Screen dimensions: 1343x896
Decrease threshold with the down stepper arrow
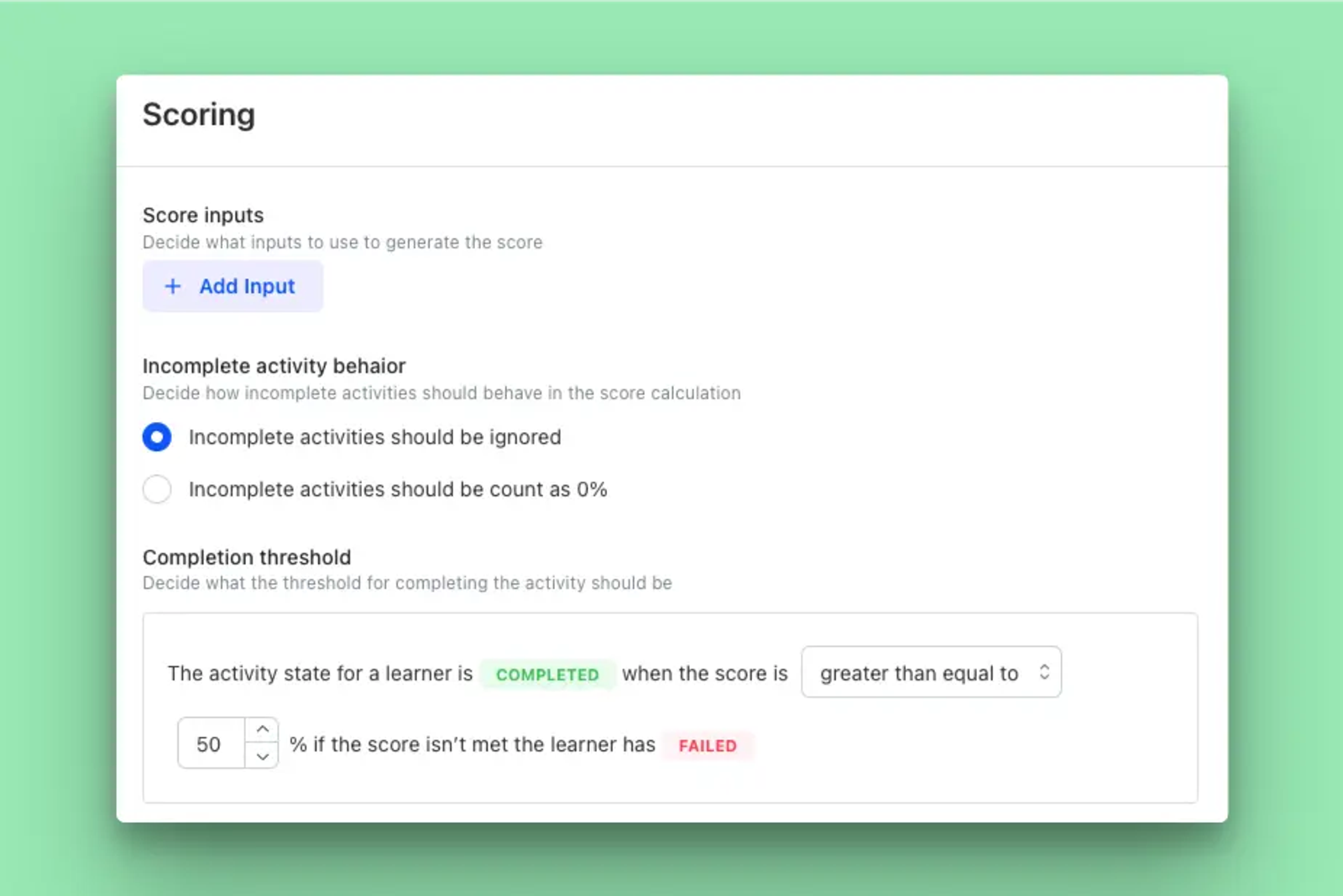point(262,756)
